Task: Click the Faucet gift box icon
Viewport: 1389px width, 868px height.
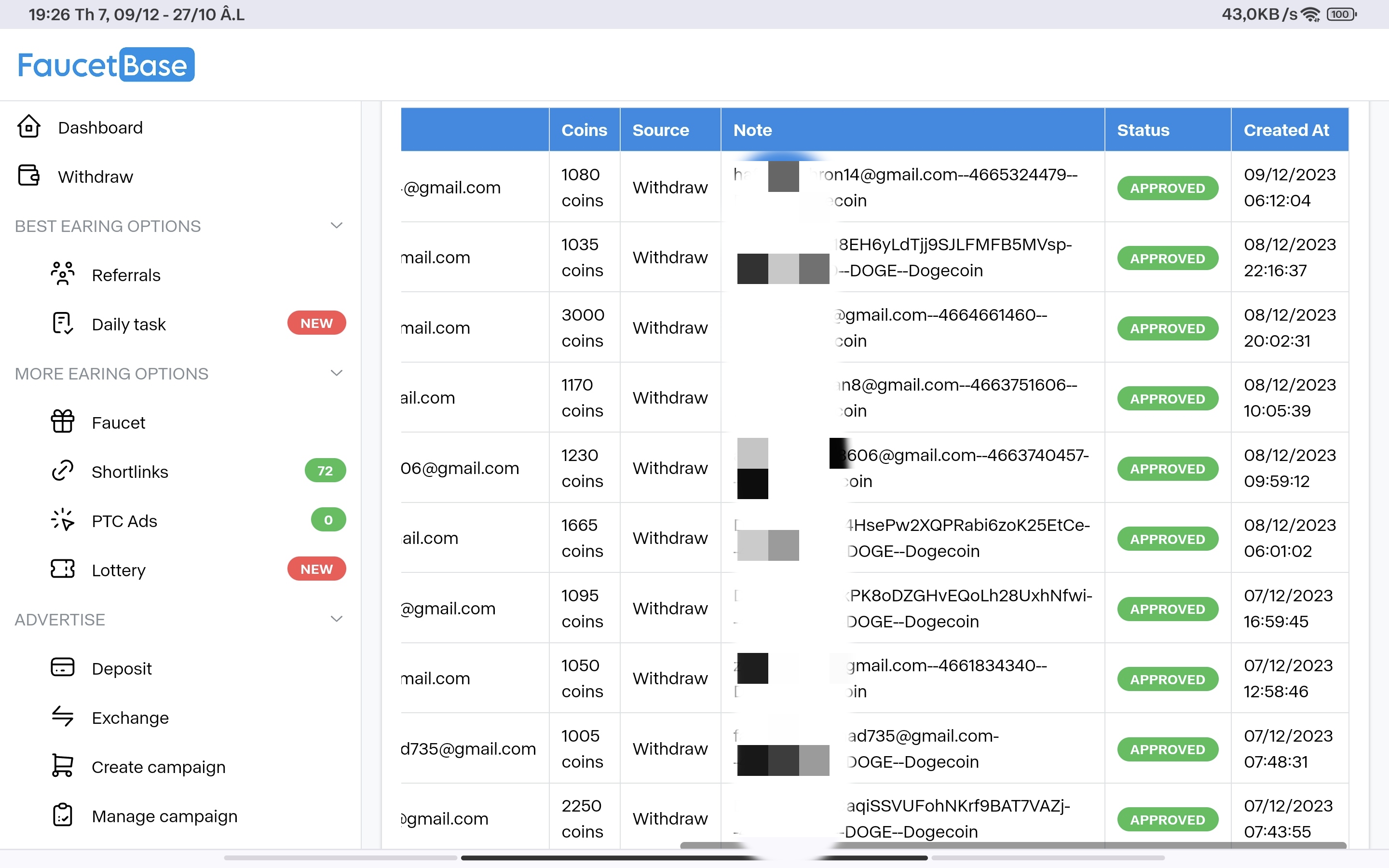Action: (x=62, y=422)
